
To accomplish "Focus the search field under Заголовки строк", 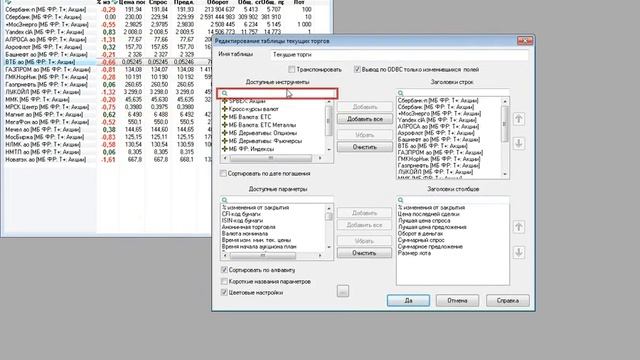I will [453, 93].
